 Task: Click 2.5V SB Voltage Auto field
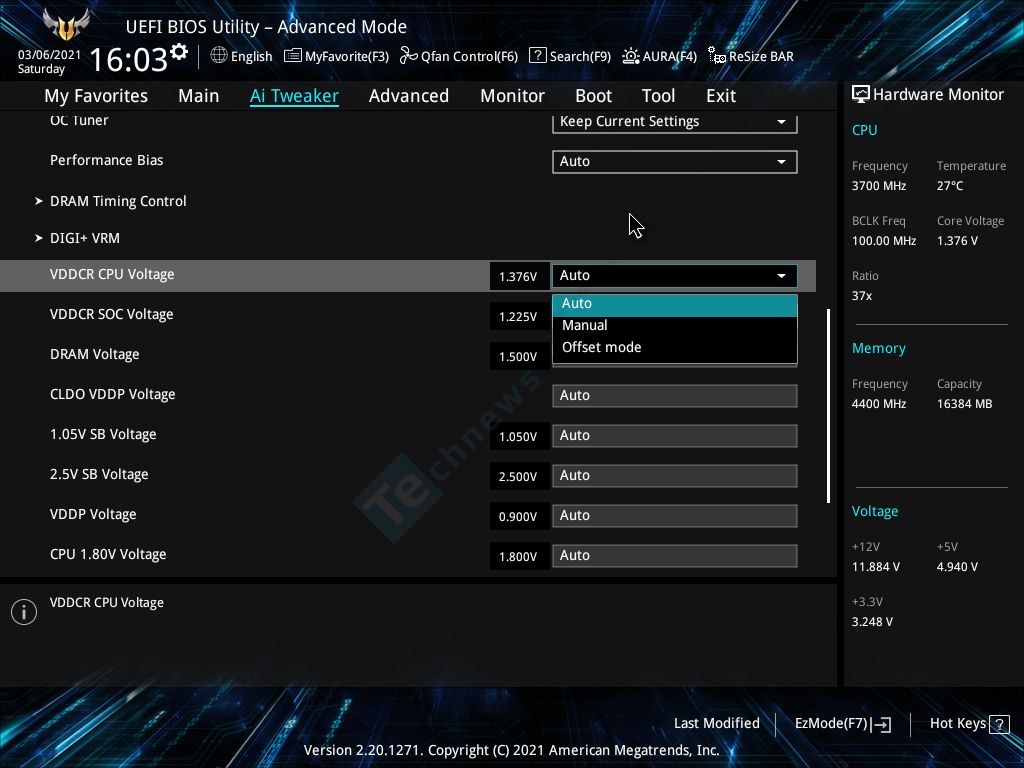click(x=675, y=475)
